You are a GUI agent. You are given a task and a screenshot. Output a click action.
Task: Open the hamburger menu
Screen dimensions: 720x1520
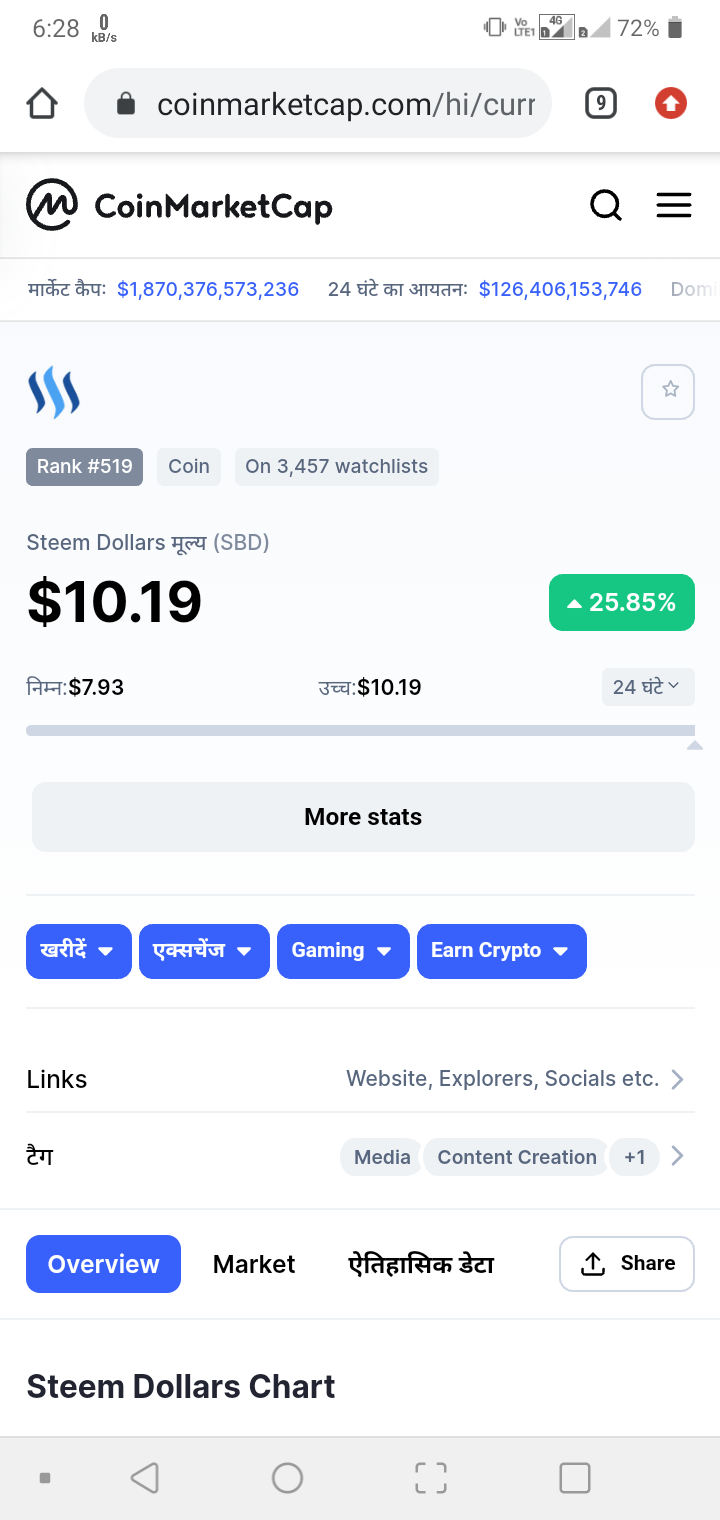pos(674,205)
